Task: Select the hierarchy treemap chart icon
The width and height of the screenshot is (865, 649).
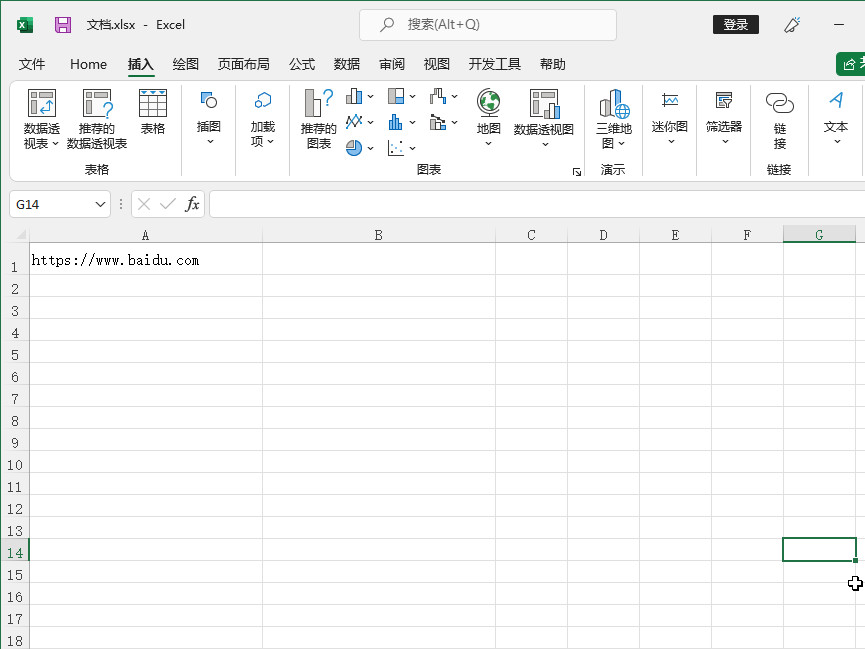Action: (x=396, y=97)
